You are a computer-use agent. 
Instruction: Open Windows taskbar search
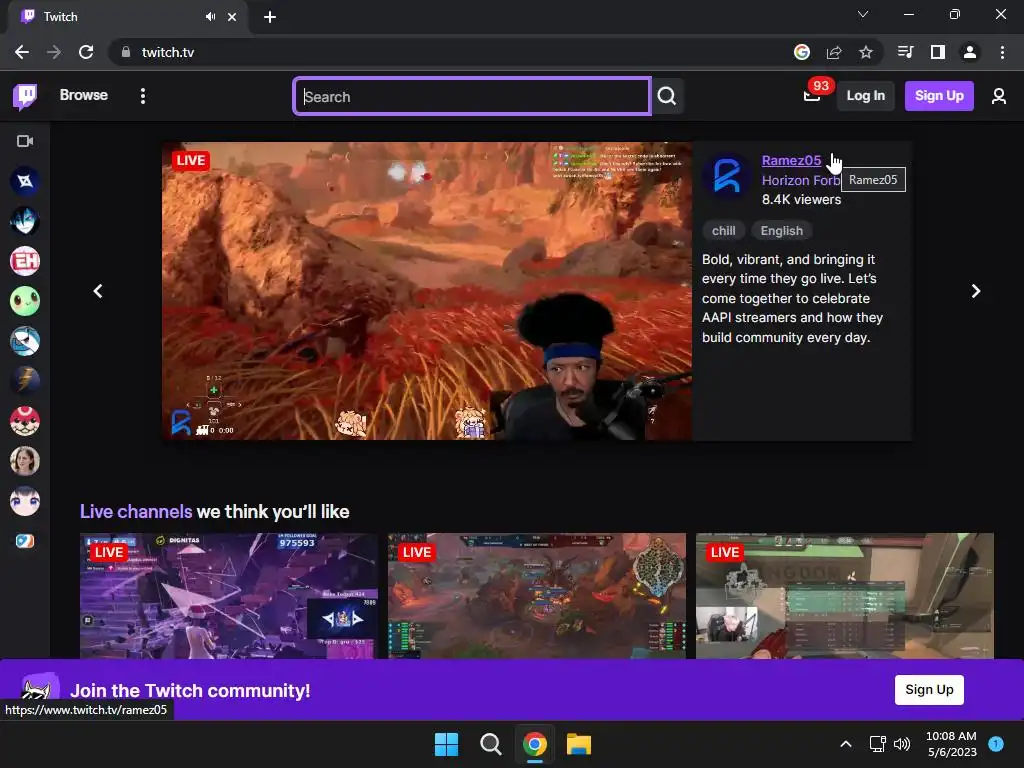[490, 744]
